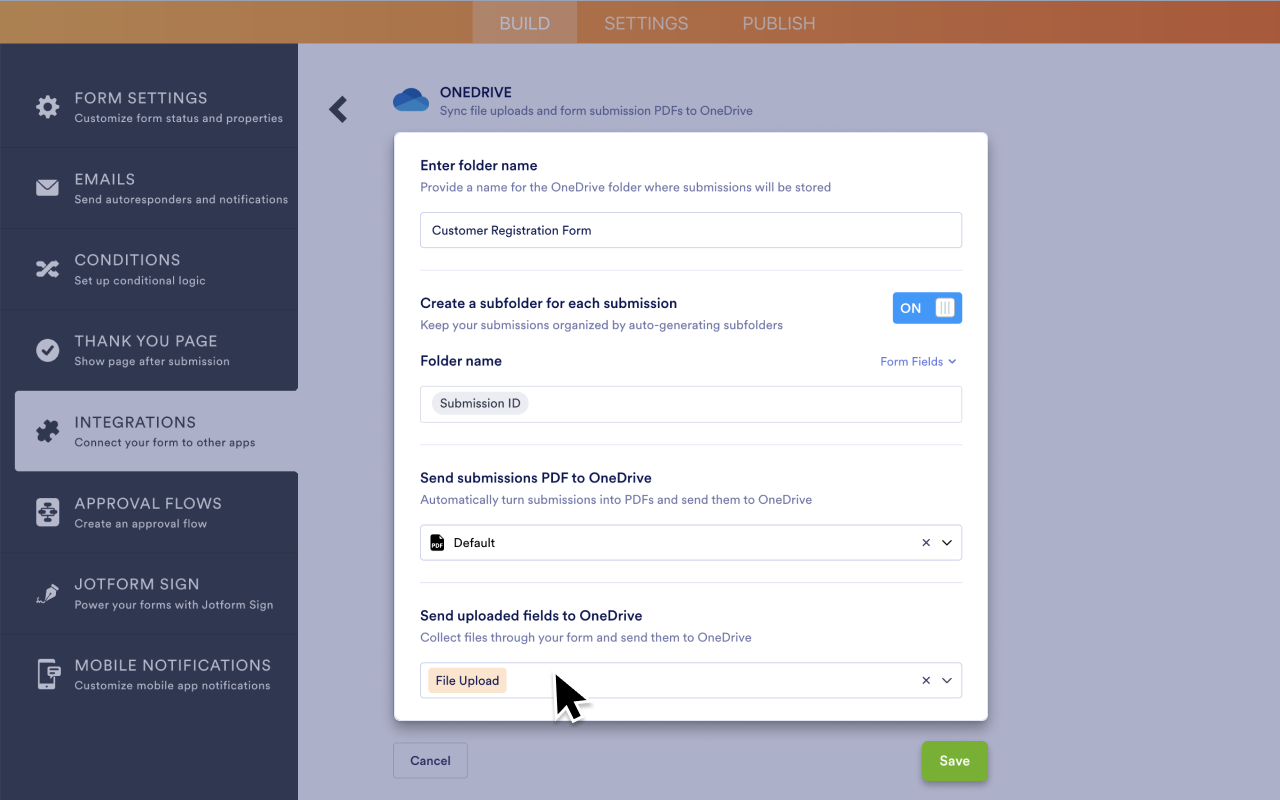Remove the Default PDF selection
This screenshot has width=1280, height=800.
tap(925, 542)
